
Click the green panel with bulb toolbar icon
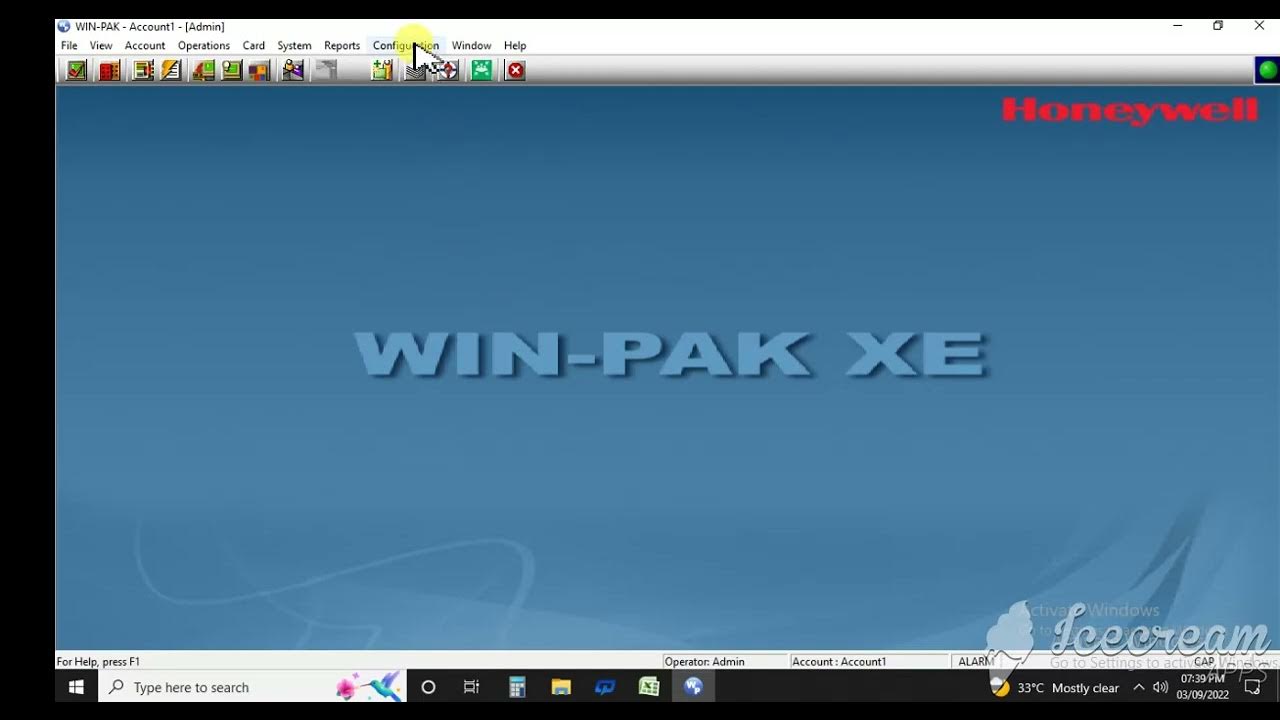coord(232,70)
